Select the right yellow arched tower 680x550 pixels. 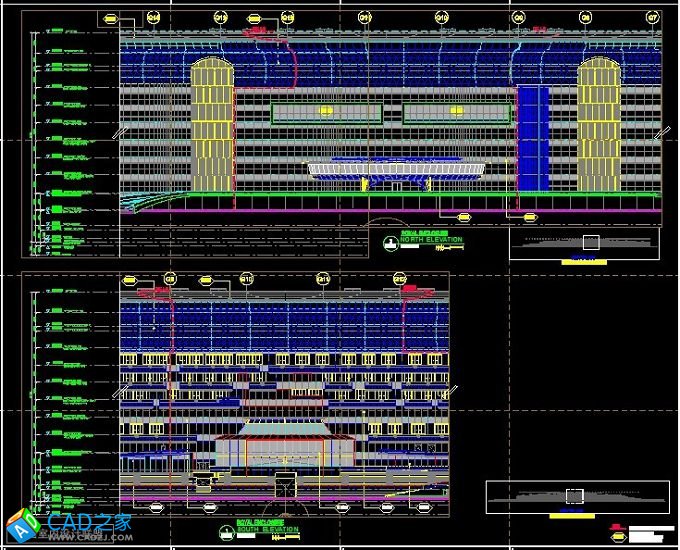599,125
